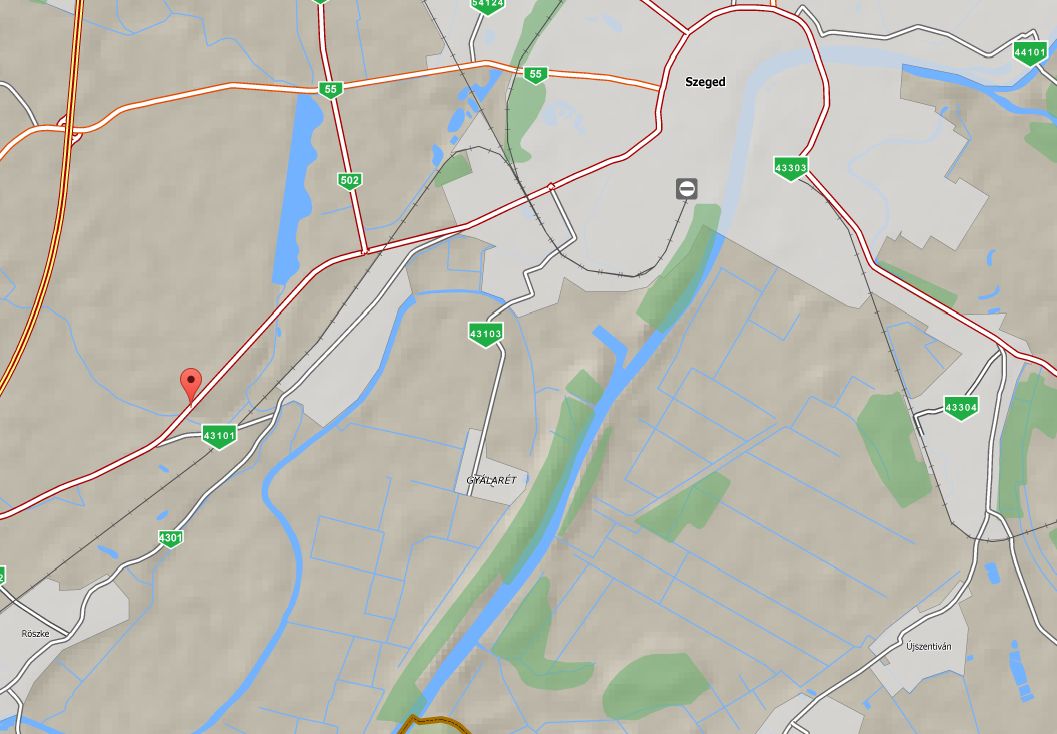The height and width of the screenshot is (734, 1057).
Task: Select the 4301 road shield
Action: point(171,538)
